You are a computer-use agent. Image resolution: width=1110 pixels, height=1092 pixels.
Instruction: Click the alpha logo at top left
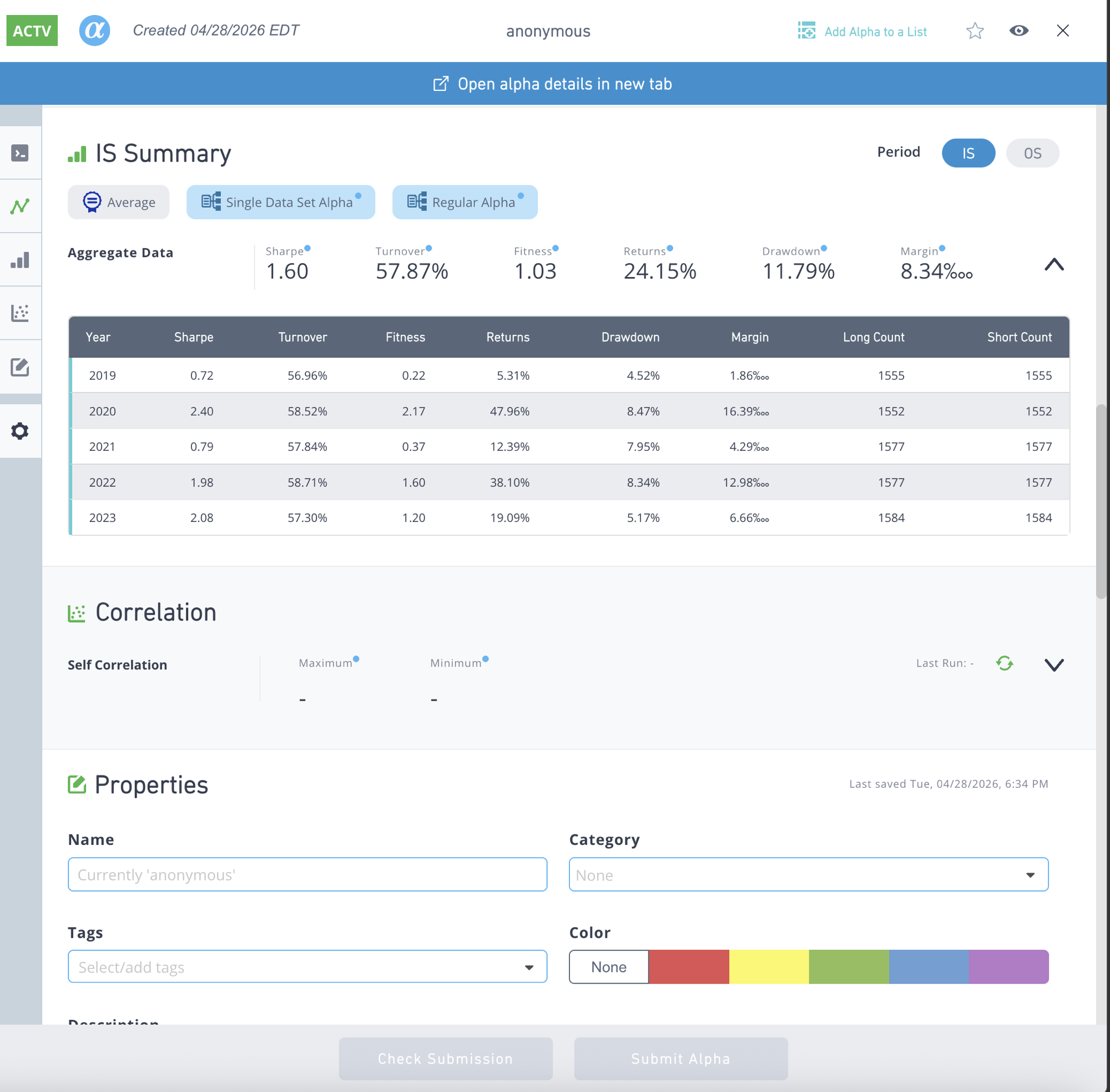[x=93, y=31]
